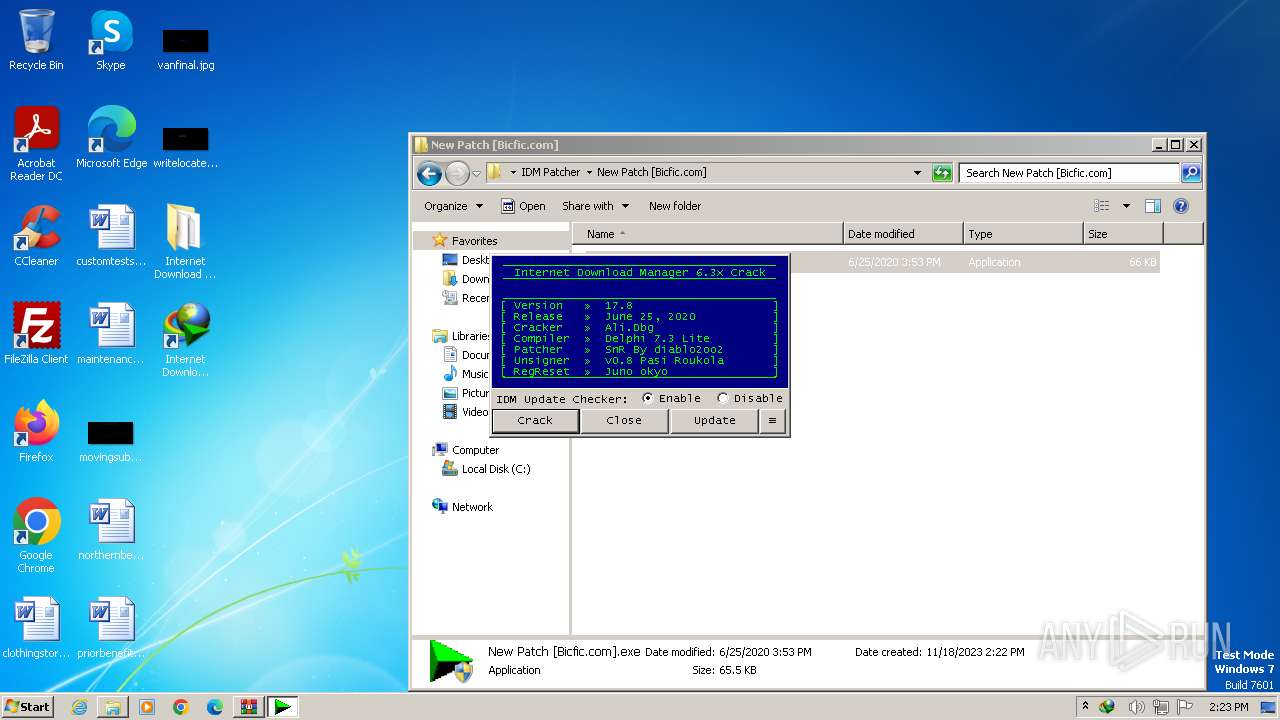The width and height of the screenshot is (1280, 720).
Task: Click Chrome icon in taskbar
Action: pyautogui.click(x=181, y=707)
